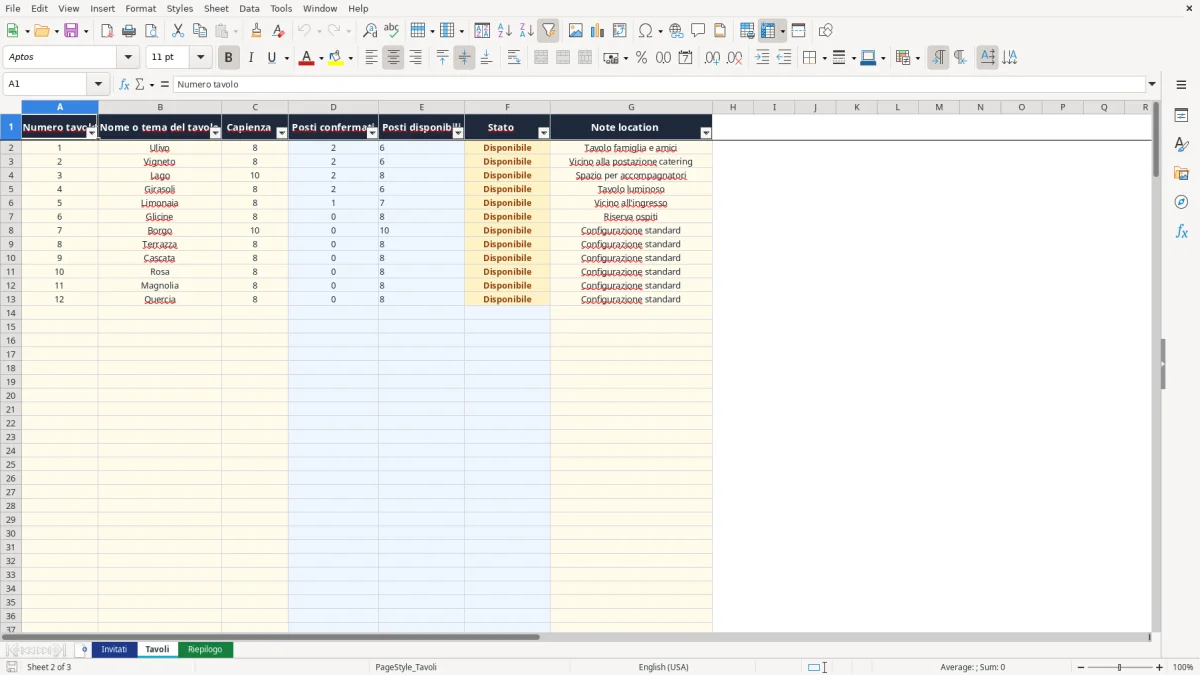Screen dimensions: 1200x675
Task: Toggle Underline formatting
Action: [x=271, y=58]
